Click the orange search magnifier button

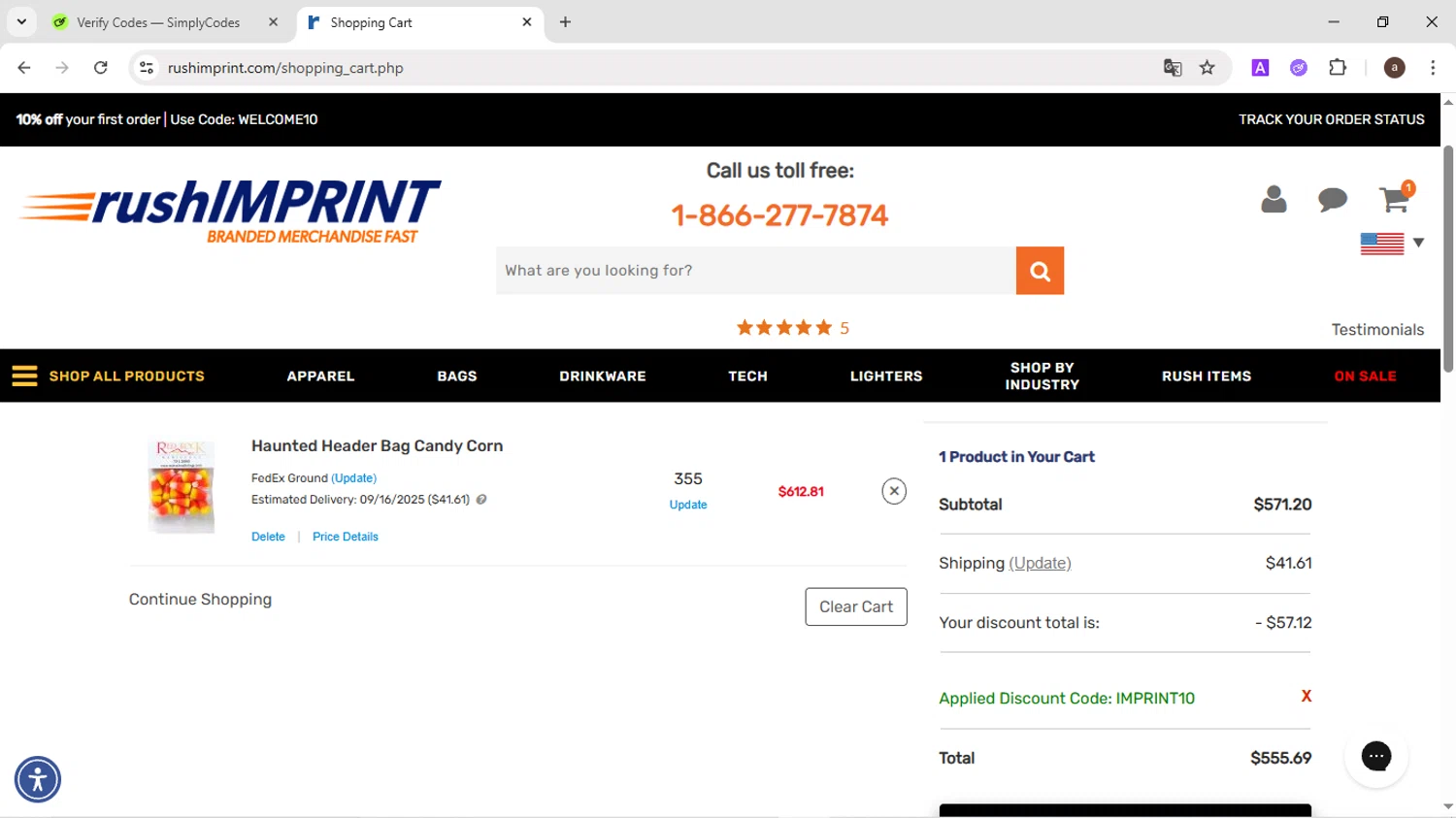(1040, 271)
